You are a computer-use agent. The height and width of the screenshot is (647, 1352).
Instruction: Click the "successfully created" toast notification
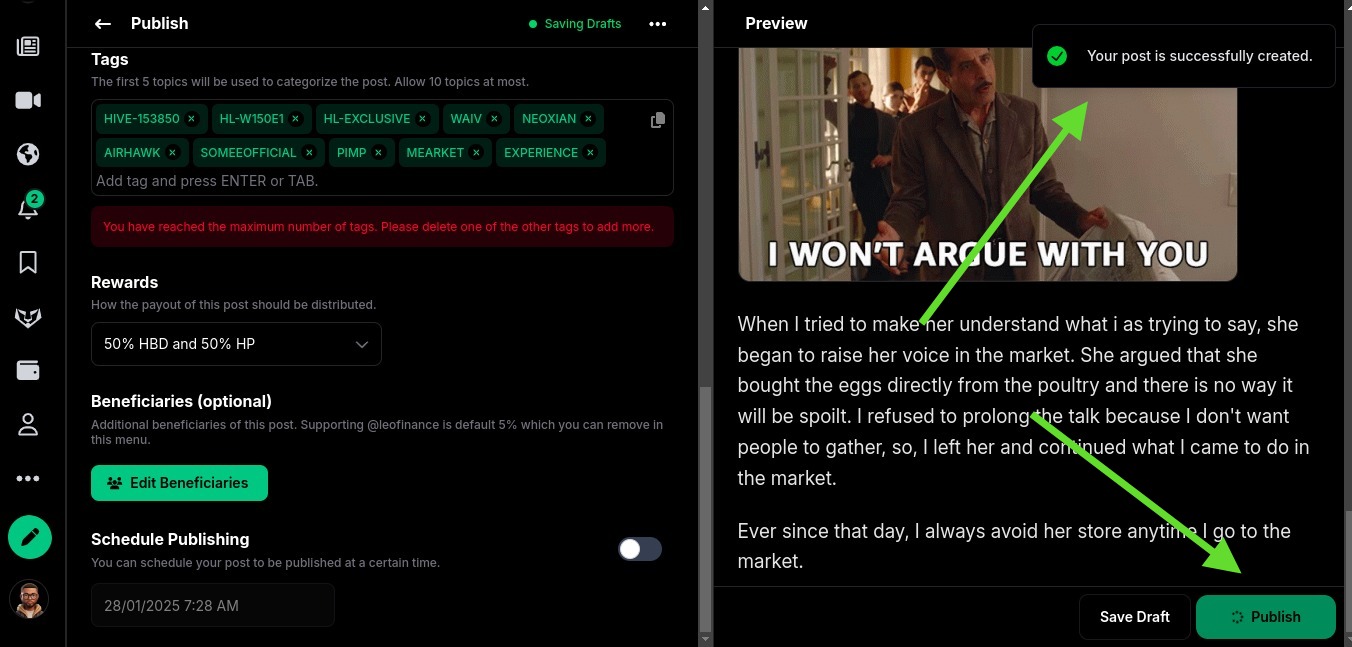[x=1184, y=56]
